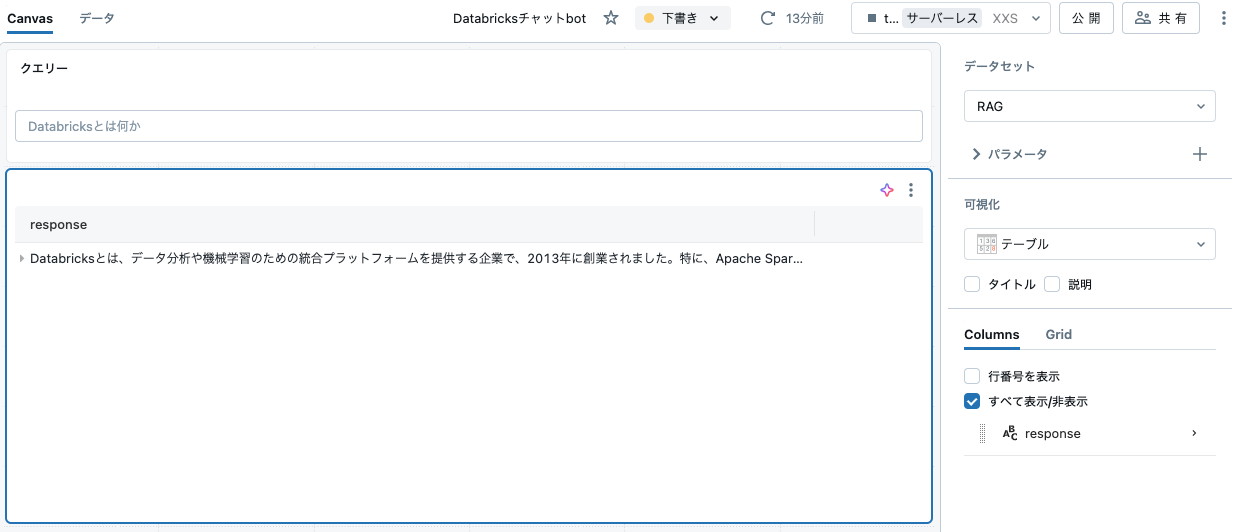Switch to the データ tab

(x=97, y=18)
